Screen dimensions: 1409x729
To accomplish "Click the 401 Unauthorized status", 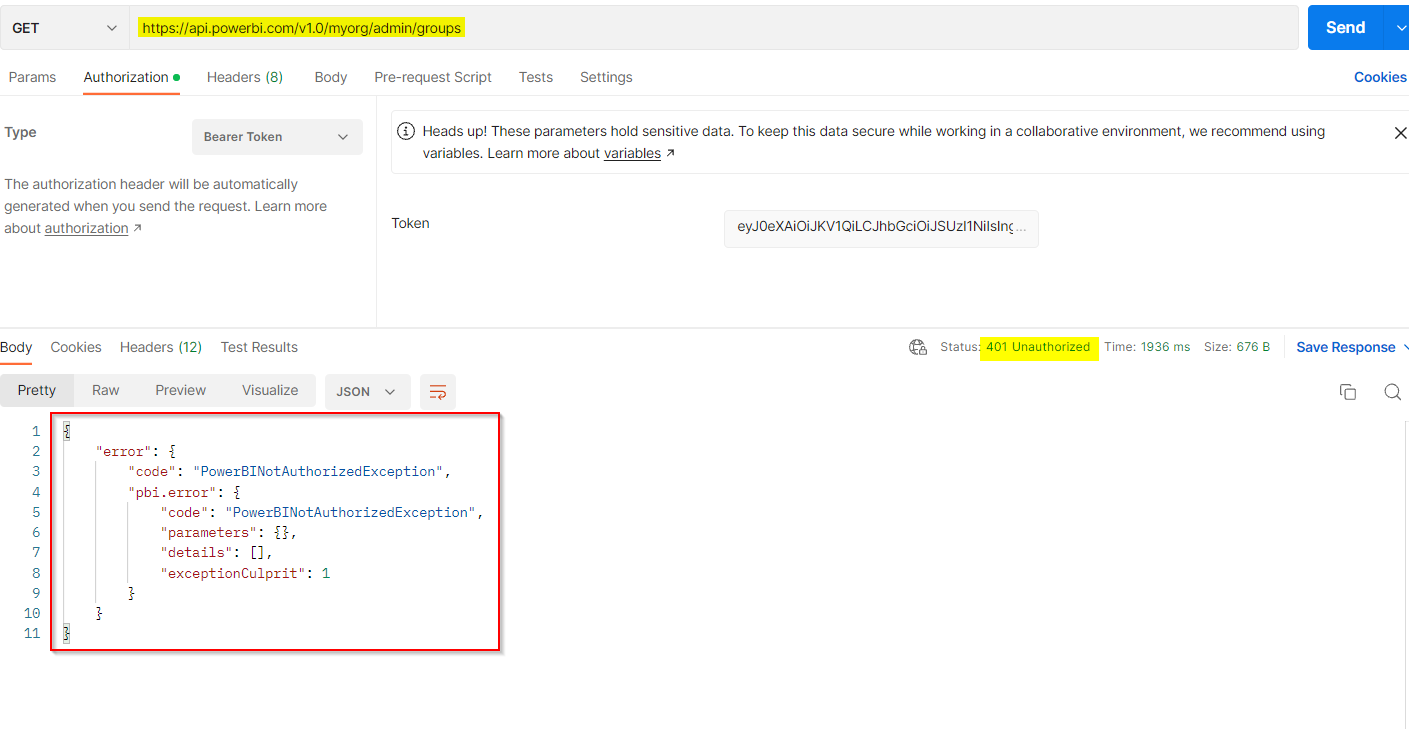I will tap(1038, 347).
